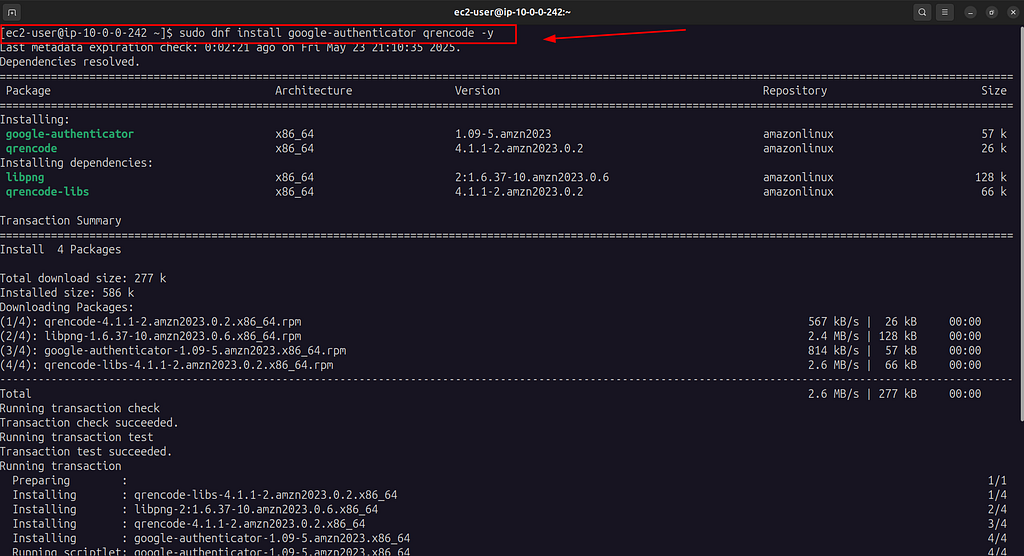Click 'Total download size: 277 k'
1024x556 pixels.
(83, 278)
